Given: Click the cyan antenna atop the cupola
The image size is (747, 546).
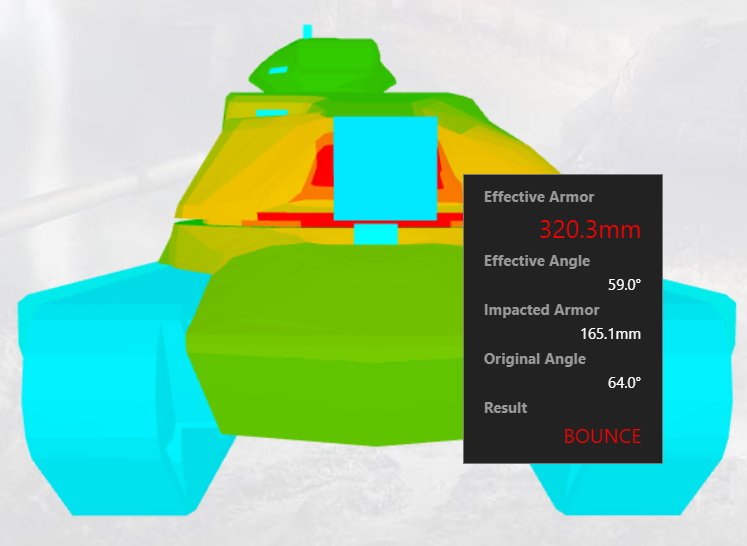Looking at the screenshot, I should (x=307, y=31).
